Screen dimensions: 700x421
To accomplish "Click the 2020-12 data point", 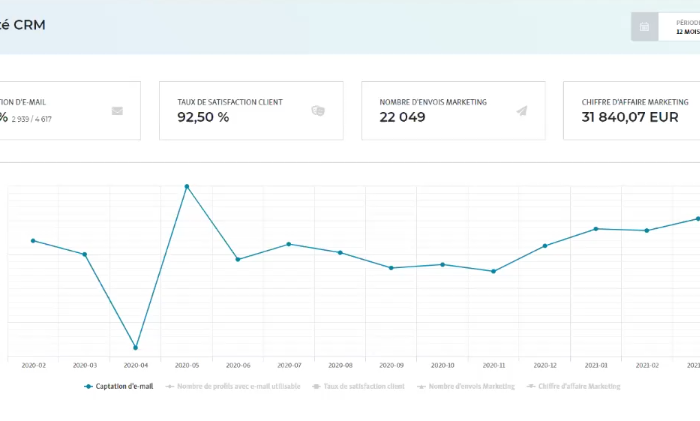I will point(545,246).
